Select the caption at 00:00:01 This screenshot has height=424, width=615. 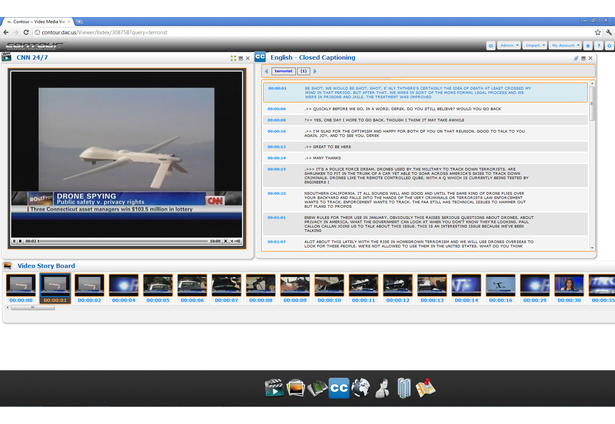[x=425, y=93]
